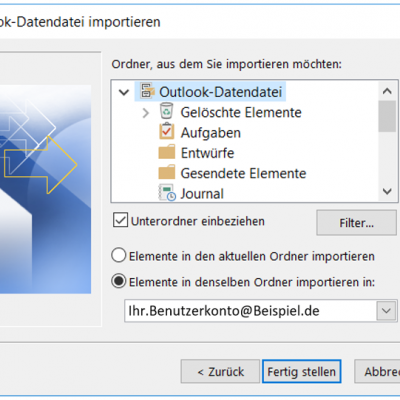Image resolution: width=400 pixels, height=400 pixels.
Task: Choose Elemente in den aktuellen Ordner importieren
Action: pos(119,256)
